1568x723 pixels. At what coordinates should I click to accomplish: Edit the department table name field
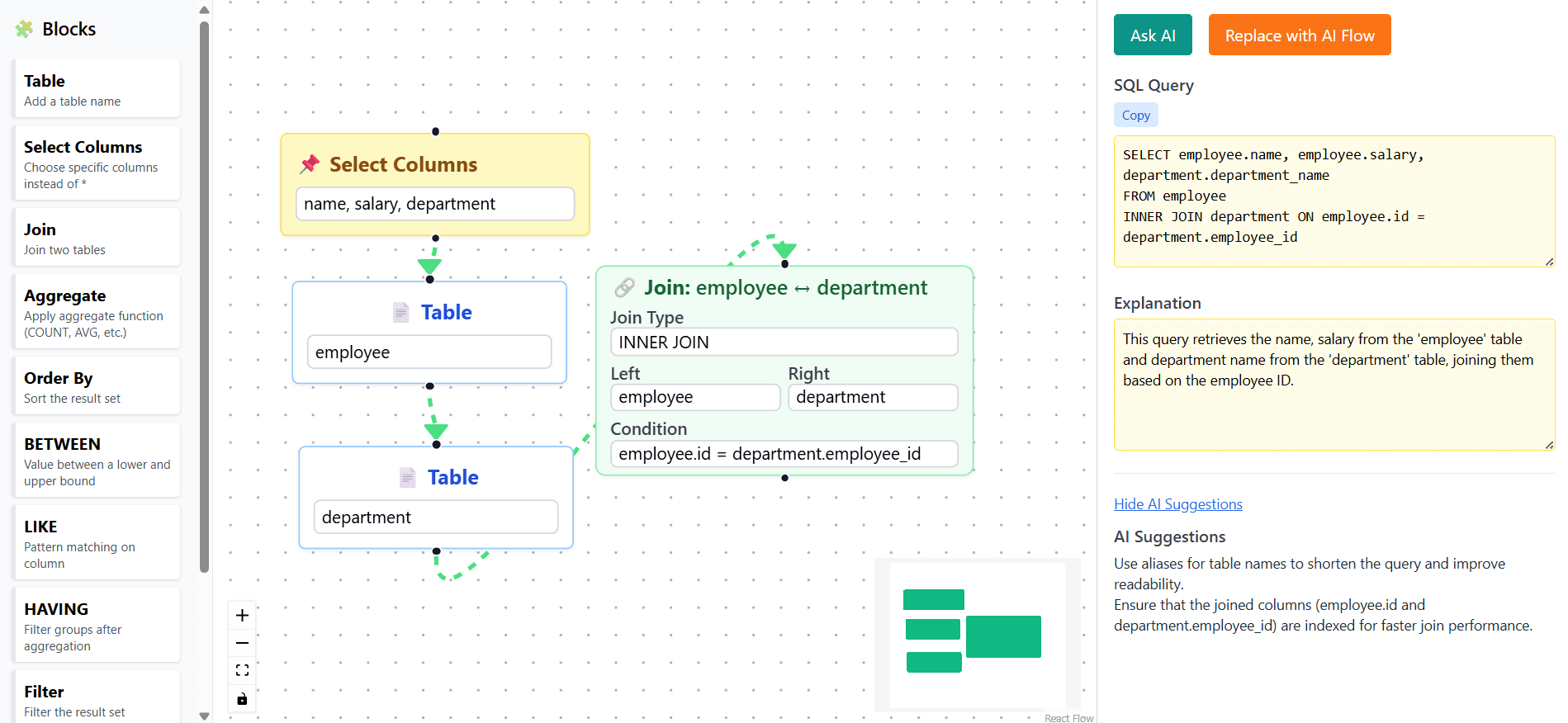(x=436, y=517)
